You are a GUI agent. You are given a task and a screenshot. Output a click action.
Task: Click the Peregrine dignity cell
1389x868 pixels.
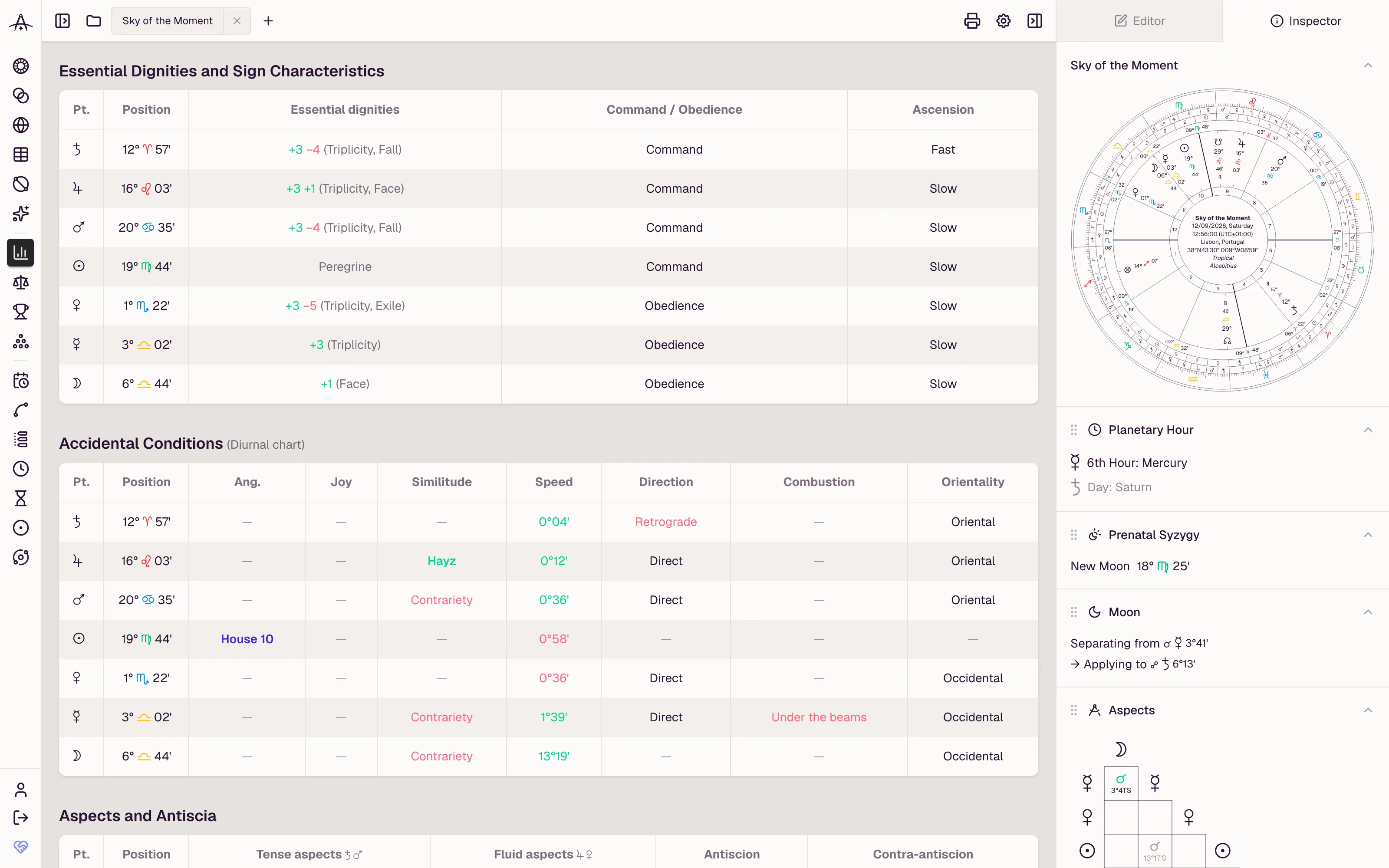pyautogui.click(x=345, y=267)
